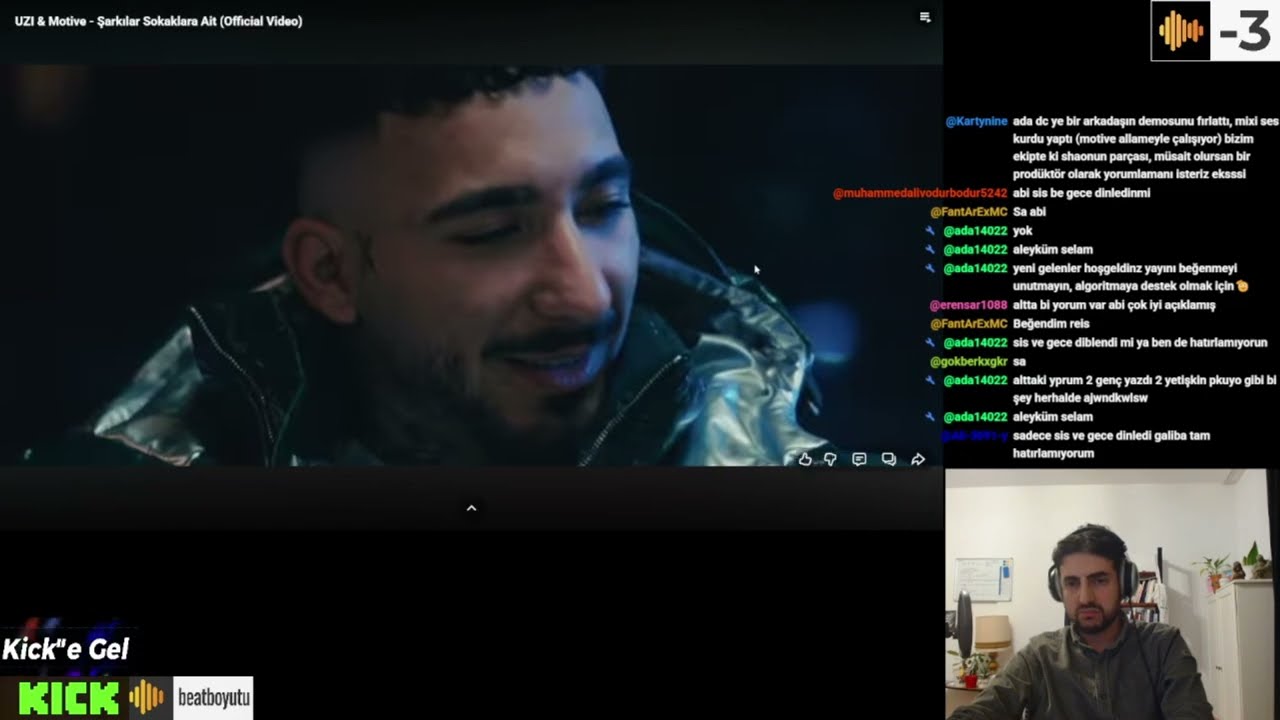Click the chat message 'abi sis be gece dinledinmi'
This screenshot has width=1280, height=720.
1081,193
